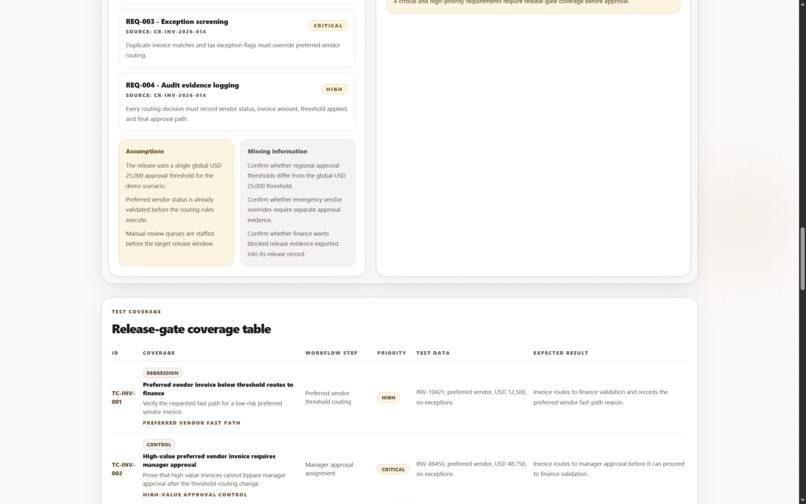The width and height of the screenshot is (806, 504).
Task: Click the EXPECTED RESULT column header
Action: click(x=561, y=353)
